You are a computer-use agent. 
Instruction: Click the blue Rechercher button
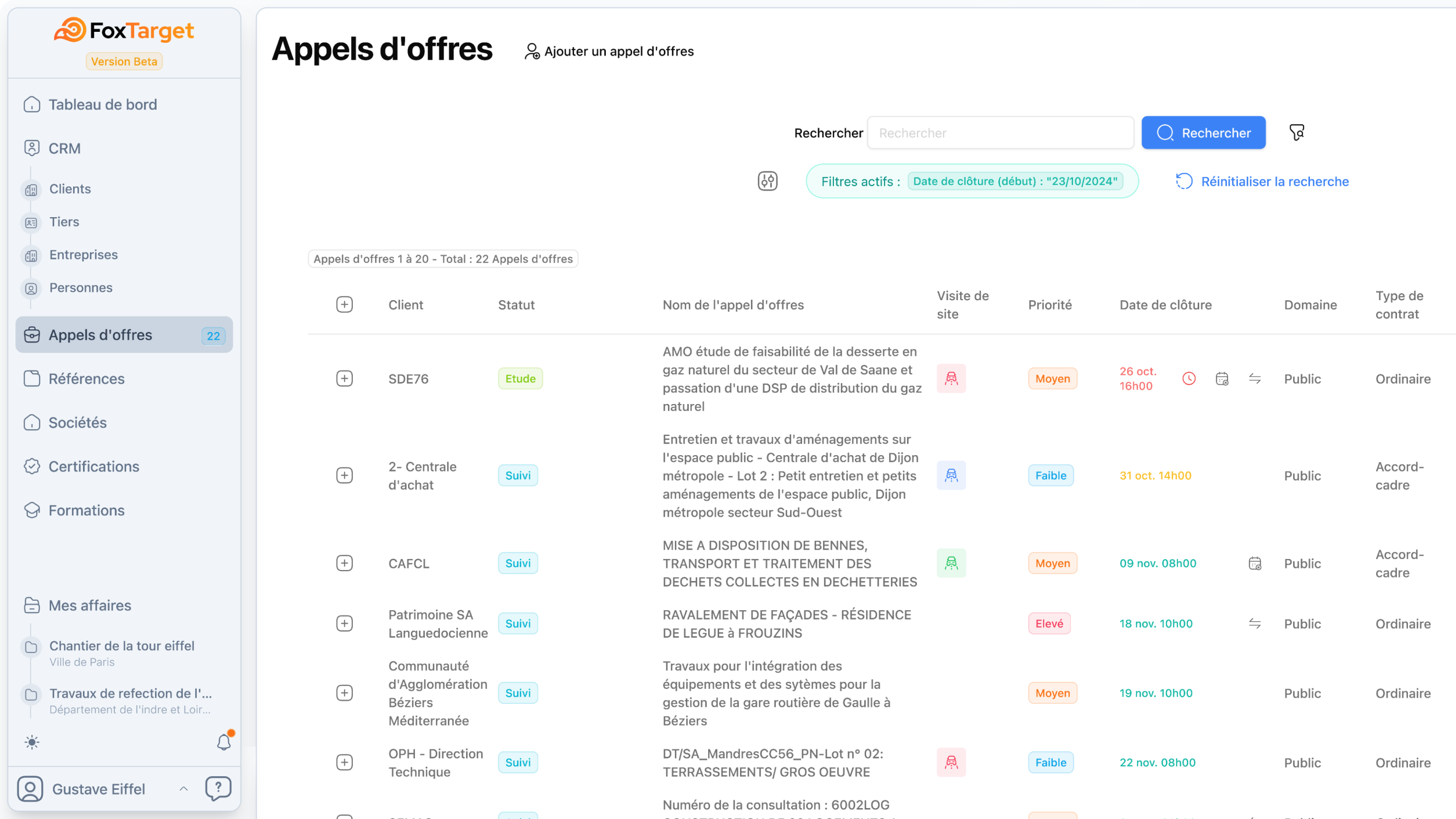click(1203, 132)
